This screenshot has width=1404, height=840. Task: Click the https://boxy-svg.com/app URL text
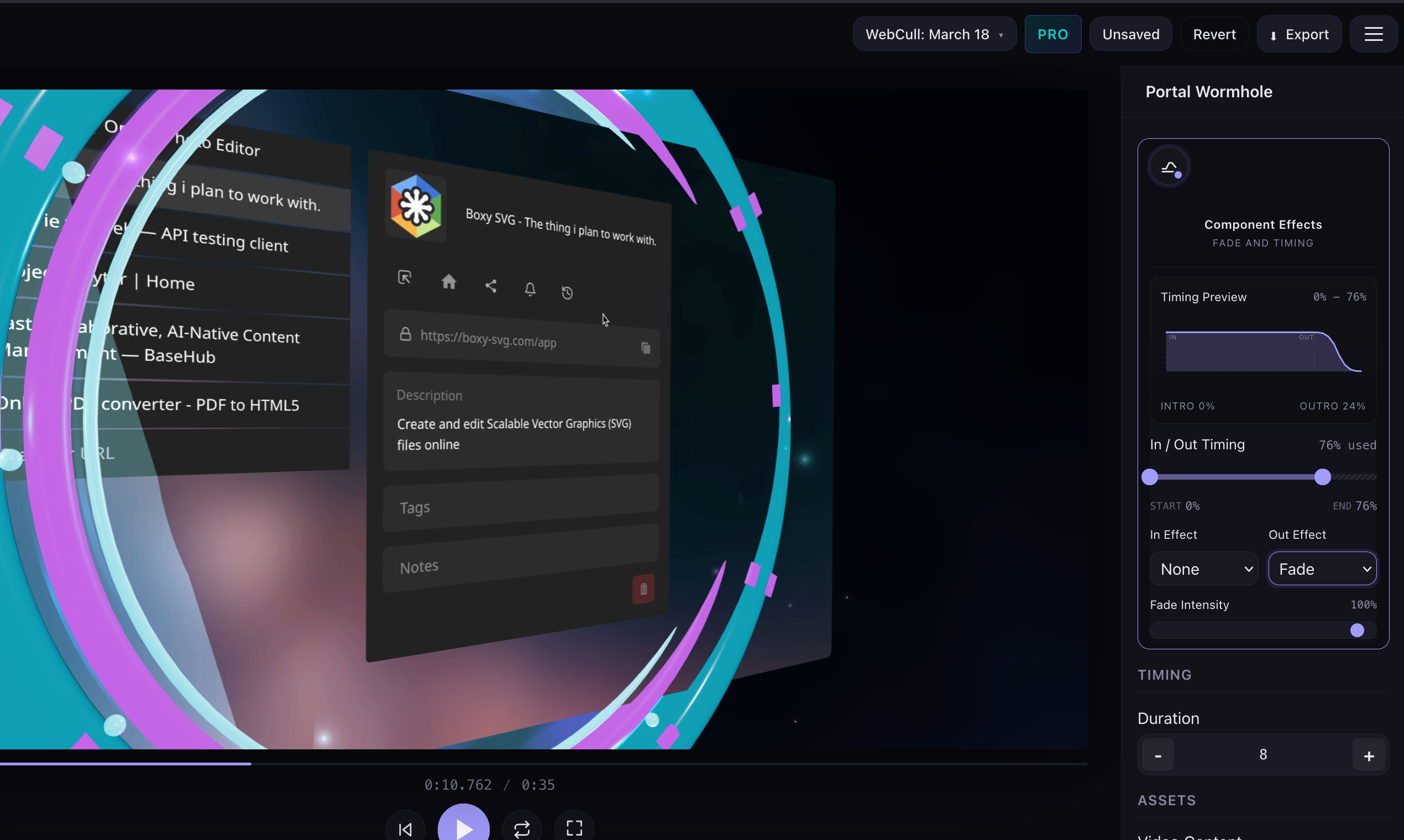[x=488, y=339]
